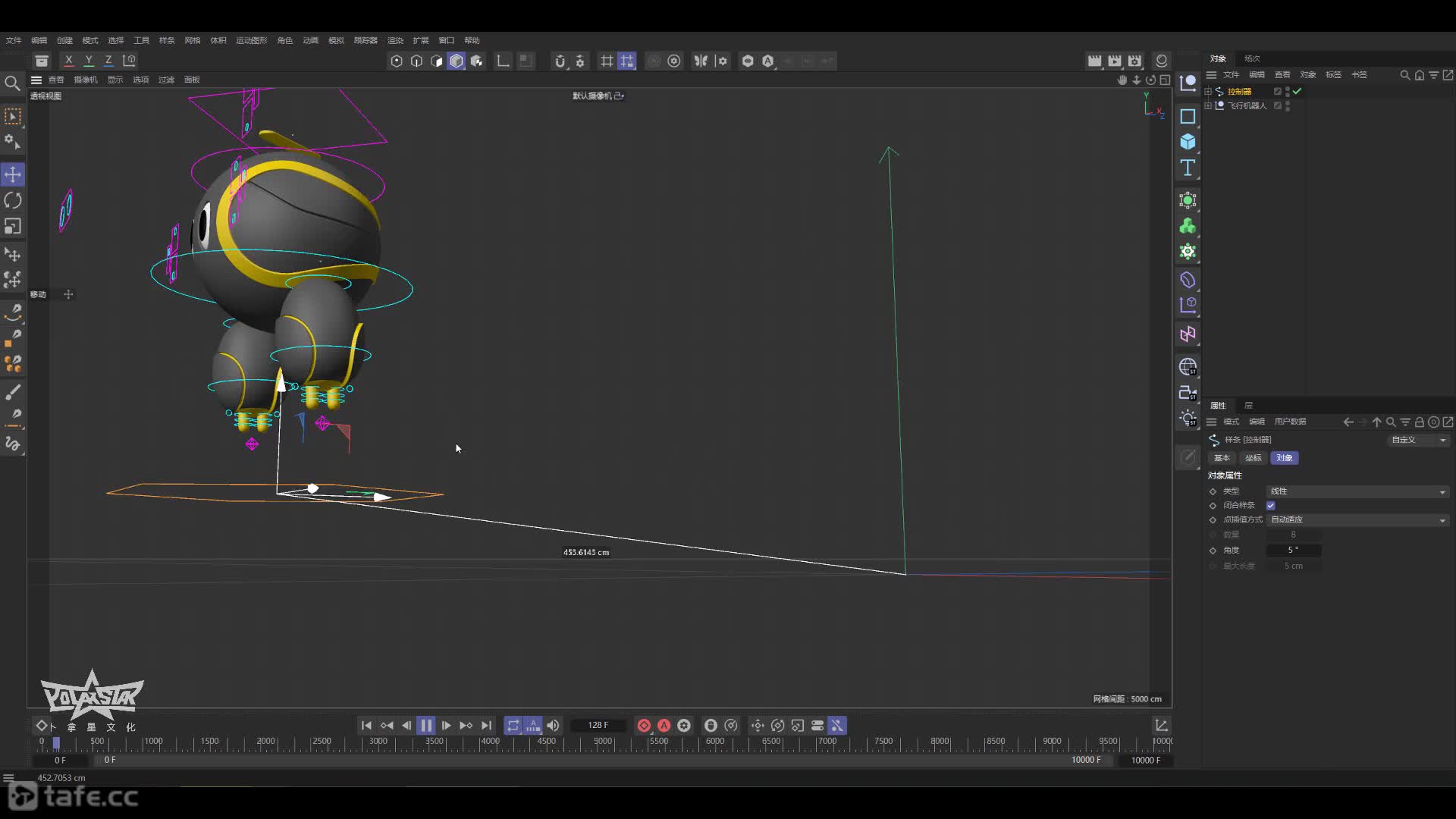1456x819 pixels.
Task: Select the Move tool in left toolbar
Action: [x=13, y=174]
